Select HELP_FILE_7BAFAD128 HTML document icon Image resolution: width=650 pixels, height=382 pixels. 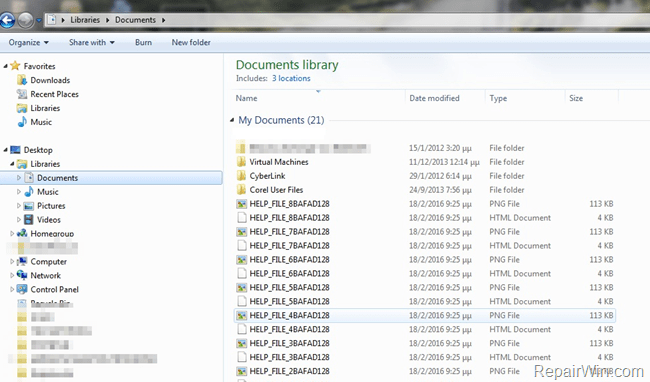coord(241,246)
